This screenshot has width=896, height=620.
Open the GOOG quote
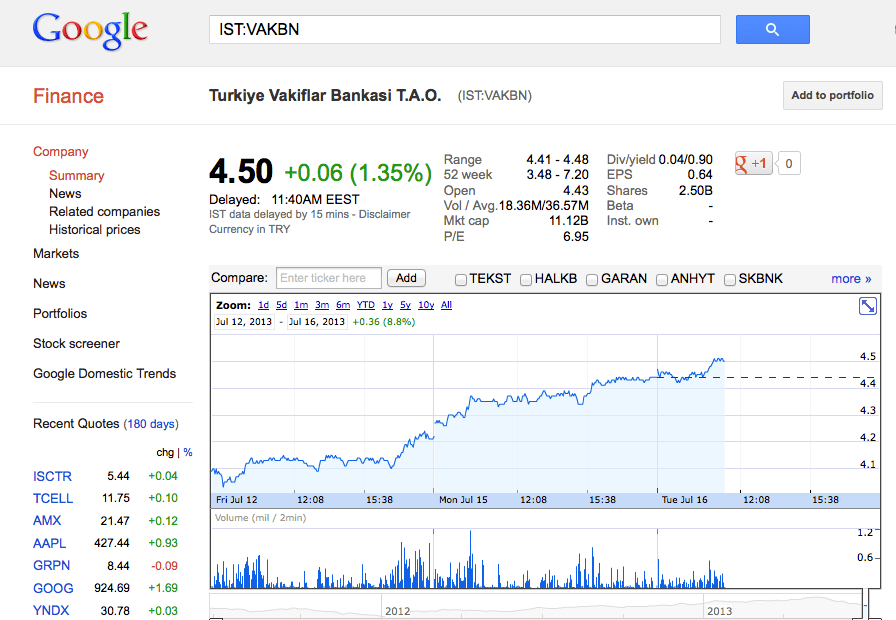pyautogui.click(x=53, y=589)
